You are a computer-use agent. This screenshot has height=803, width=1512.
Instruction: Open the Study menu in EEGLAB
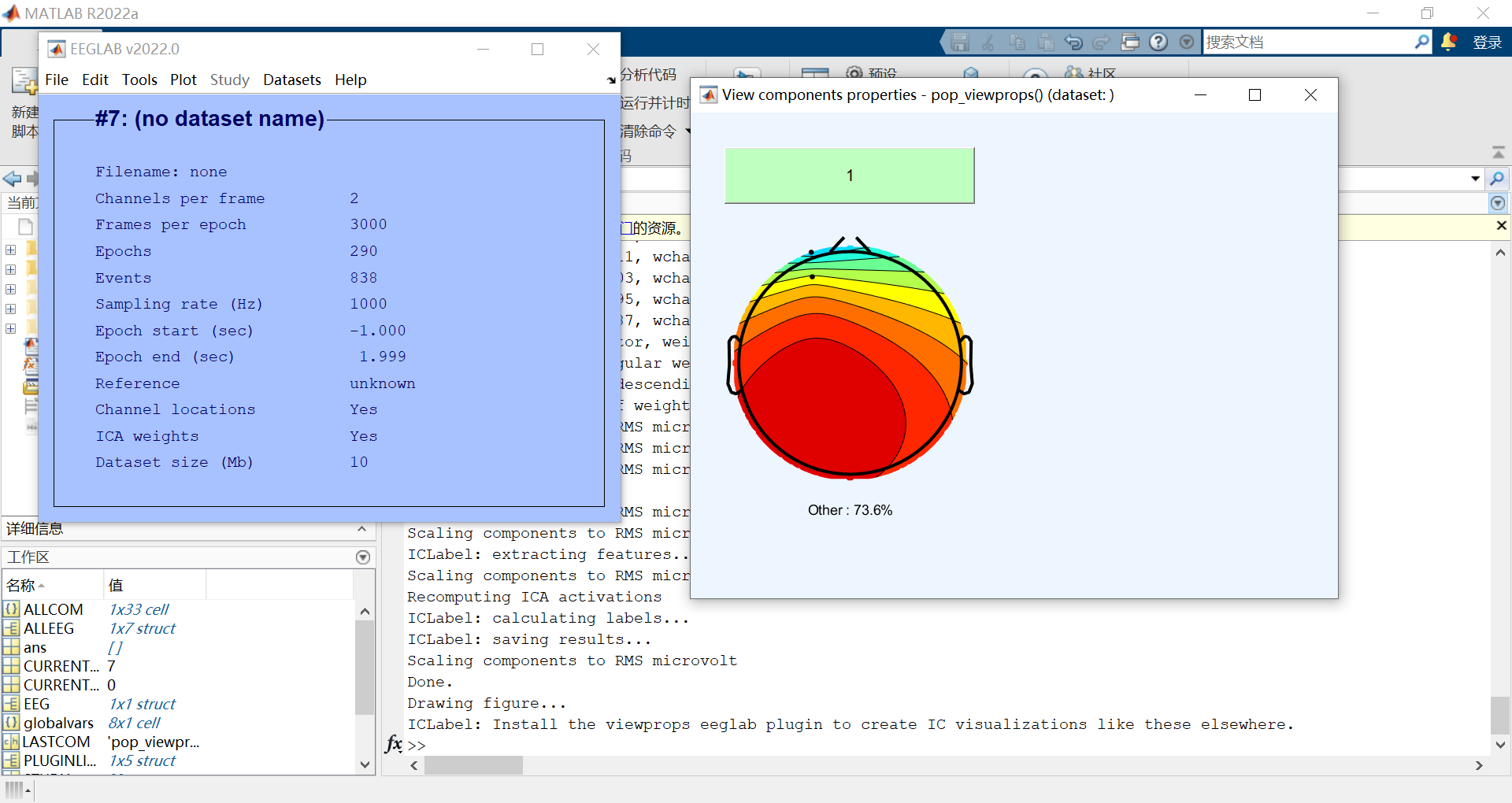pyautogui.click(x=230, y=80)
